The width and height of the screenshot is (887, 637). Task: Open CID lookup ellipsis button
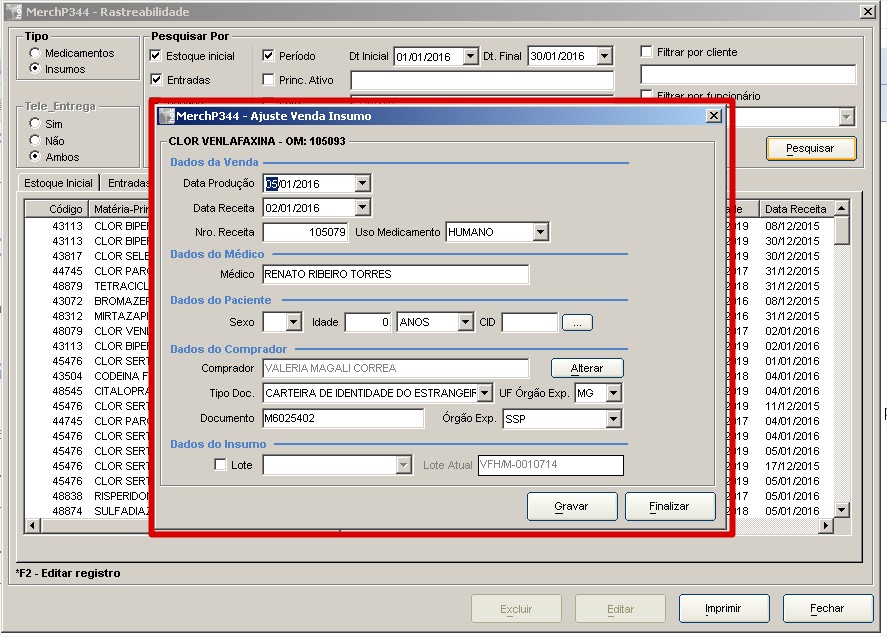pyautogui.click(x=577, y=323)
